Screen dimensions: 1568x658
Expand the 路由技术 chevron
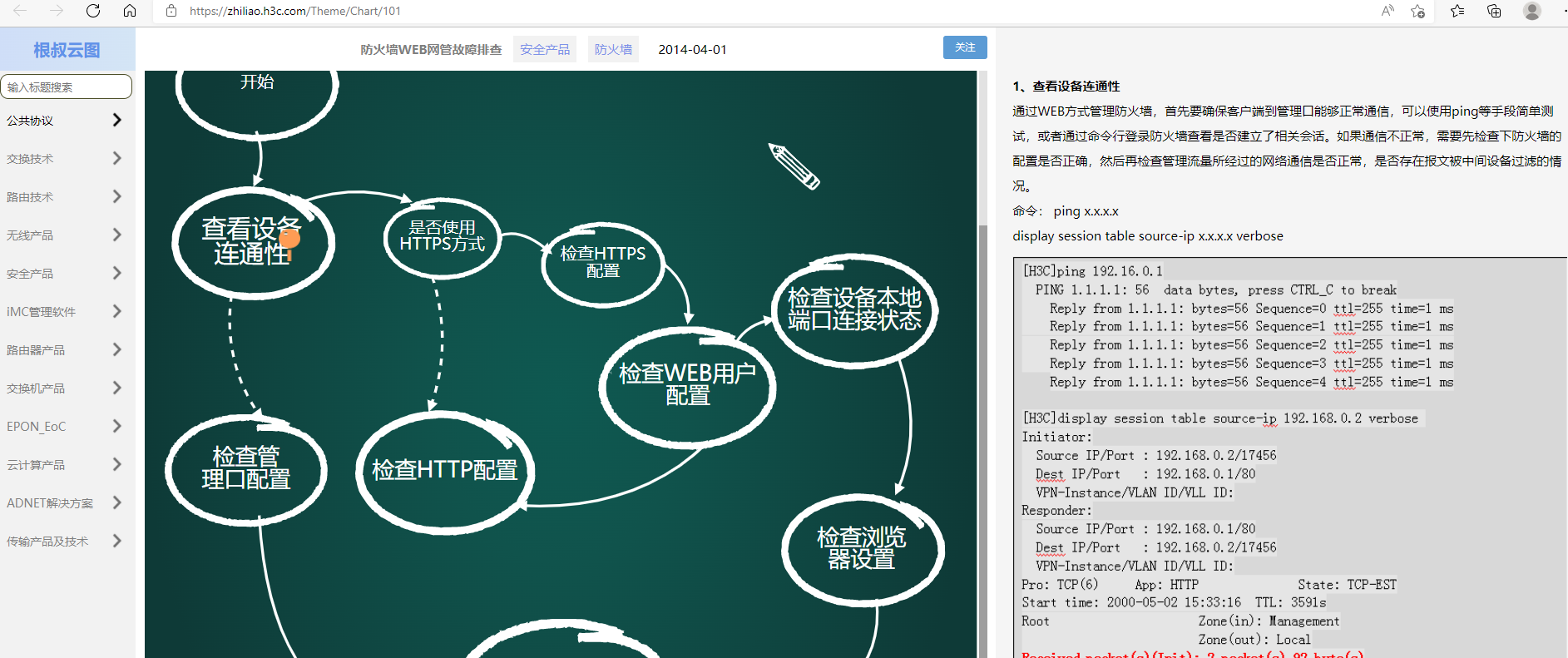(117, 196)
